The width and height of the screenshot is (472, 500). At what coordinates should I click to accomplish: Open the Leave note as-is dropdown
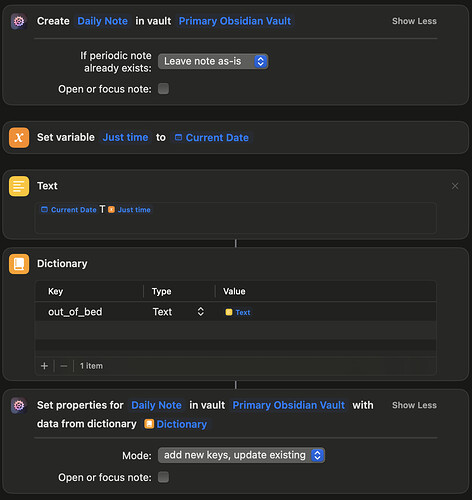[x=213, y=61]
